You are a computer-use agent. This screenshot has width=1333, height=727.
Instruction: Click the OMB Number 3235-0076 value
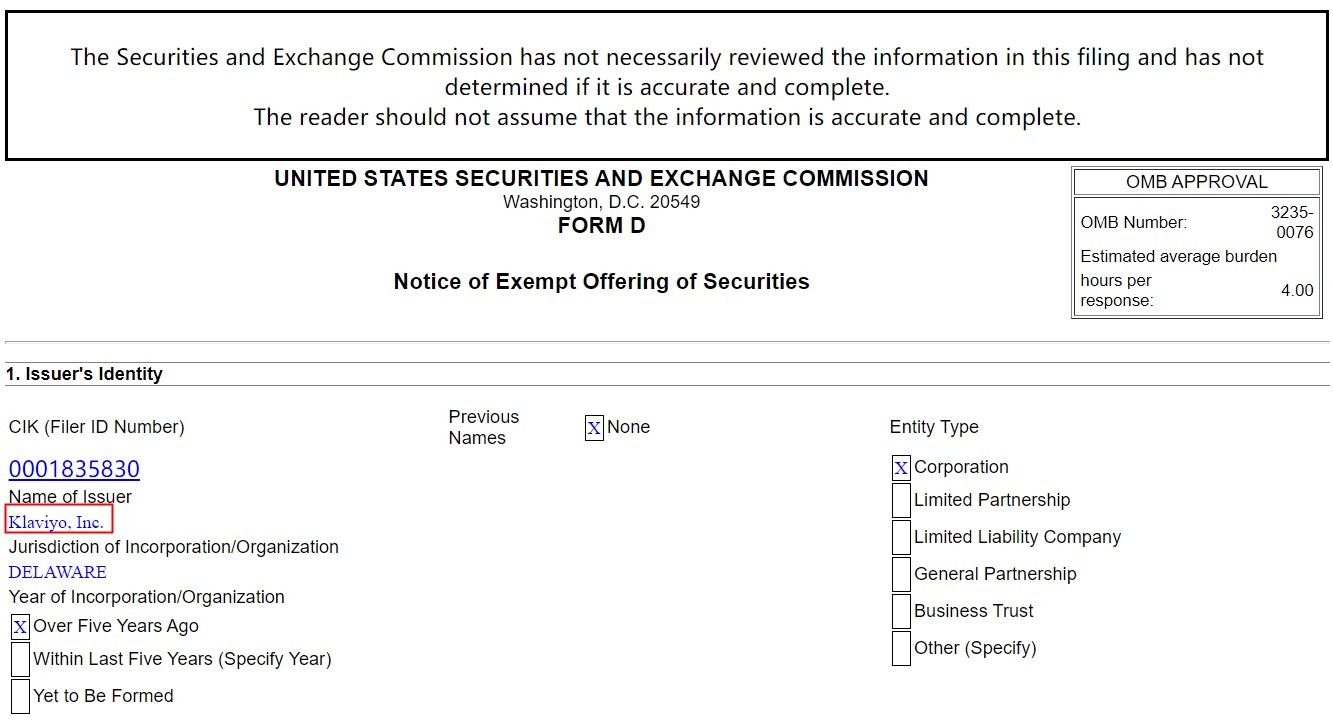[x=1293, y=222]
